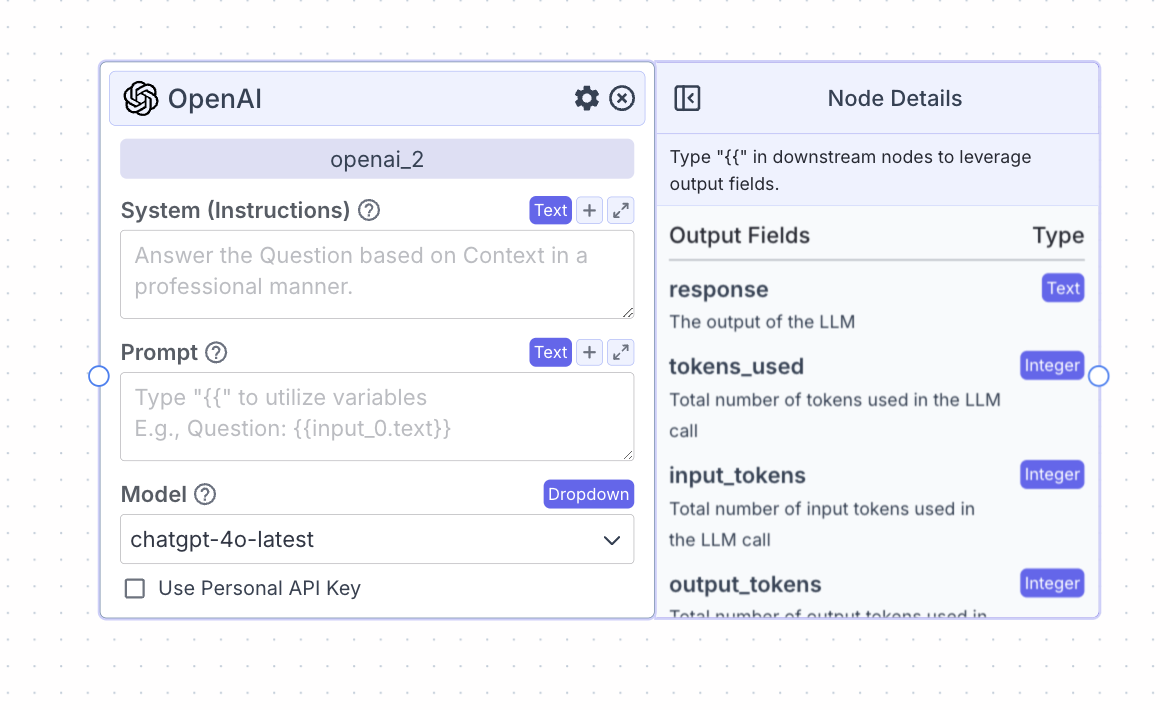Remove the OpenAI node with the X icon
Image resolution: width=1170 pixels, height=710 pixels.
tap(622, 98)
